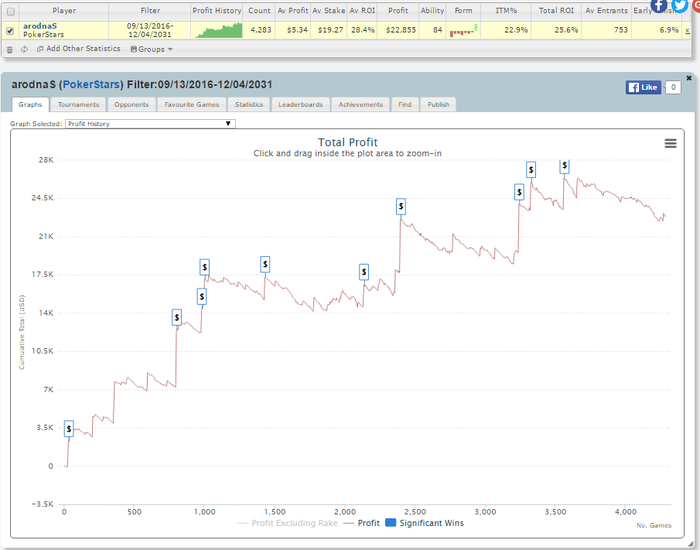Select the Graphs tab
This screenshot has height=550, width=700.
(x=30, y=104)
